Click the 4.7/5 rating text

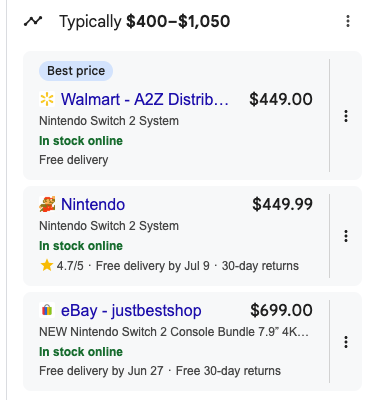70,266
